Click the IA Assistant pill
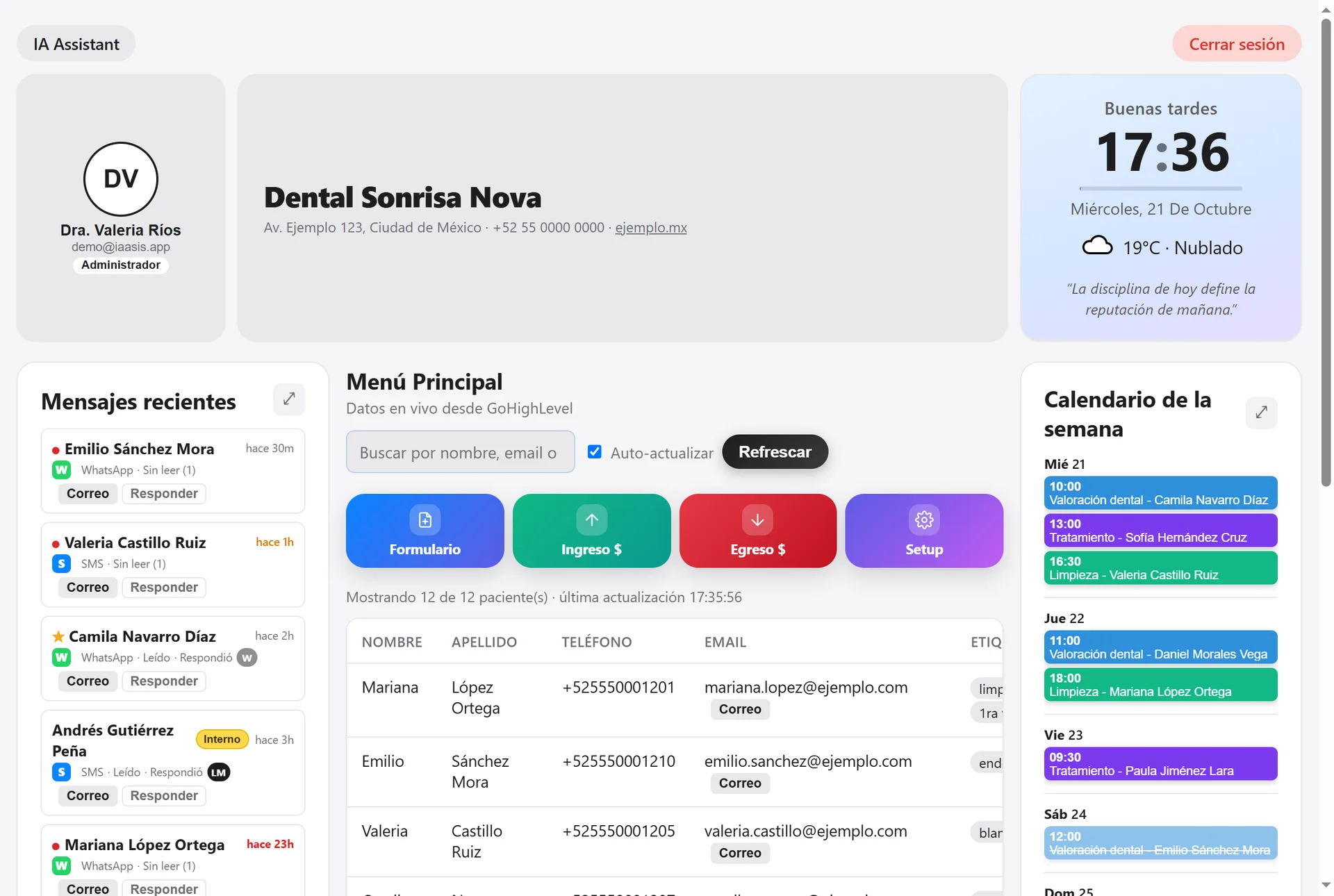 [x=76, y=44]
